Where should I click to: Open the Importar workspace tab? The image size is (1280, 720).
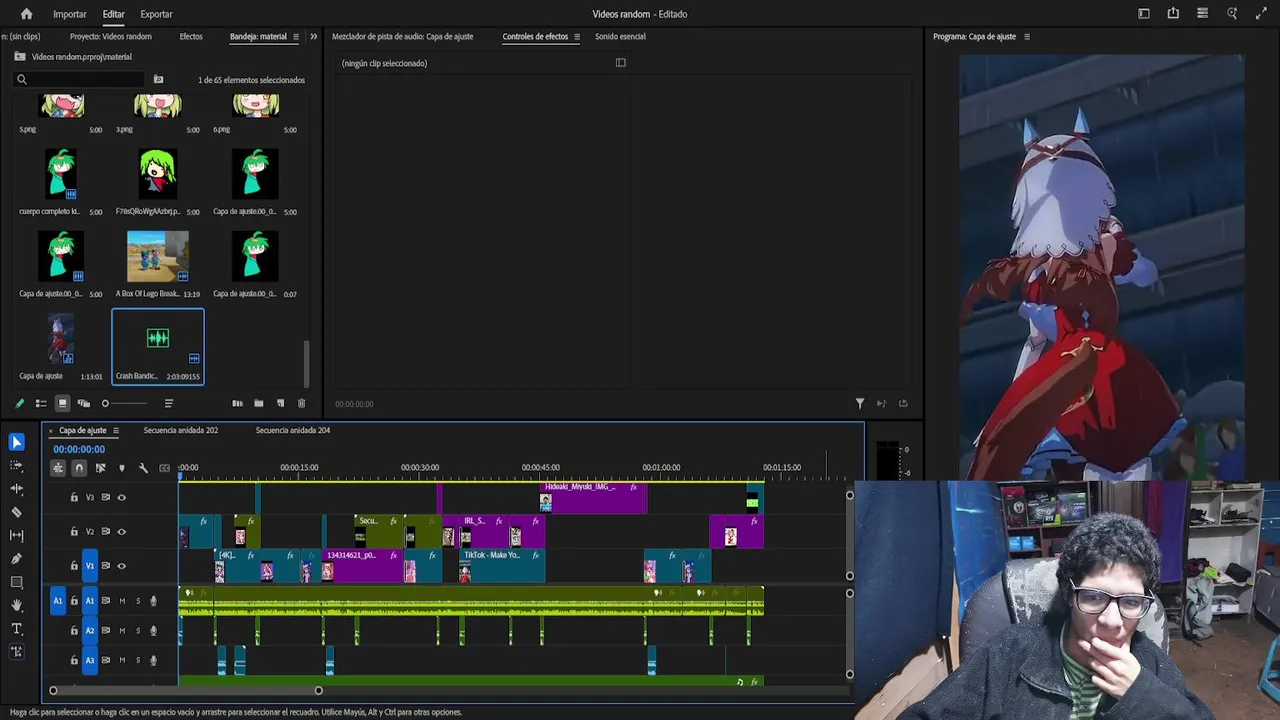click(70, 14)
